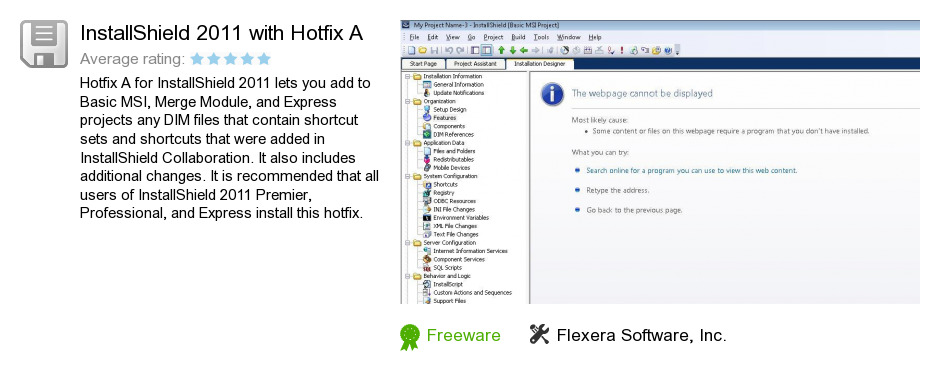Open the Edit menu

[x=432, y=37]
